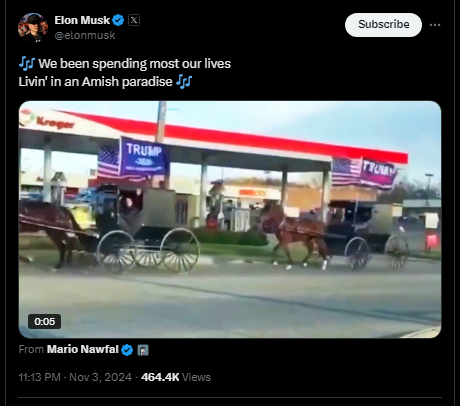This screenshot has width=460, height=406.
Task: Play the horse and buggy video
Action: click(230, 219)
